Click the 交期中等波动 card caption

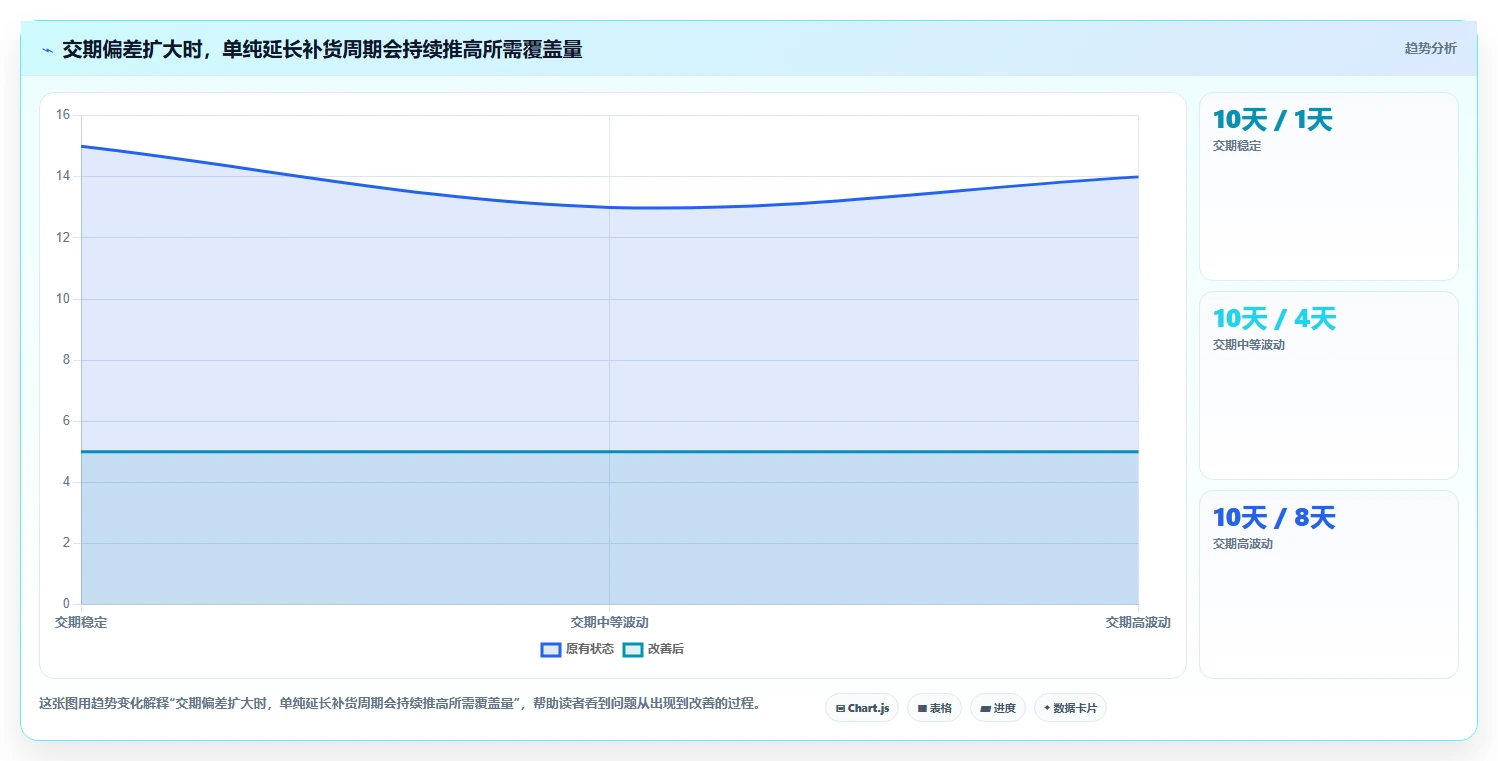(1249, 345)
